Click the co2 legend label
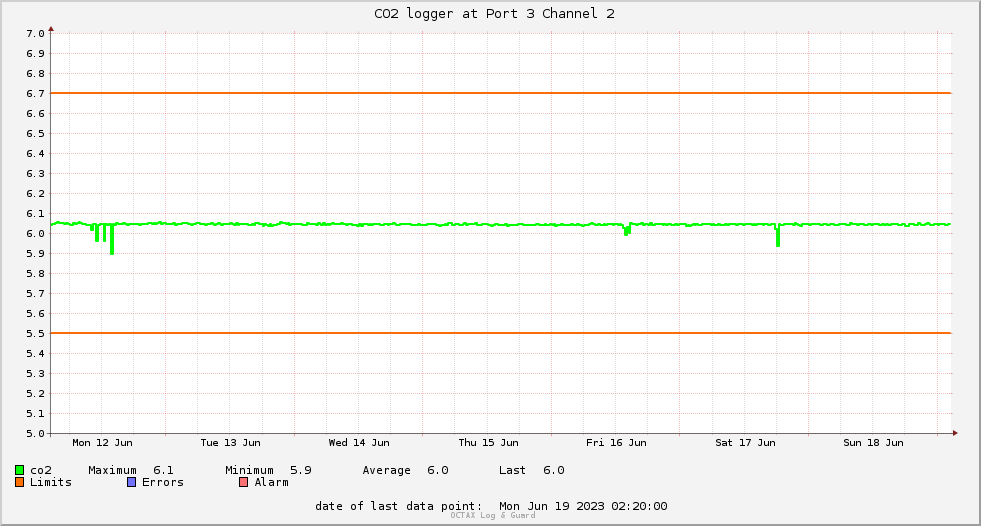 pos(41,470)
